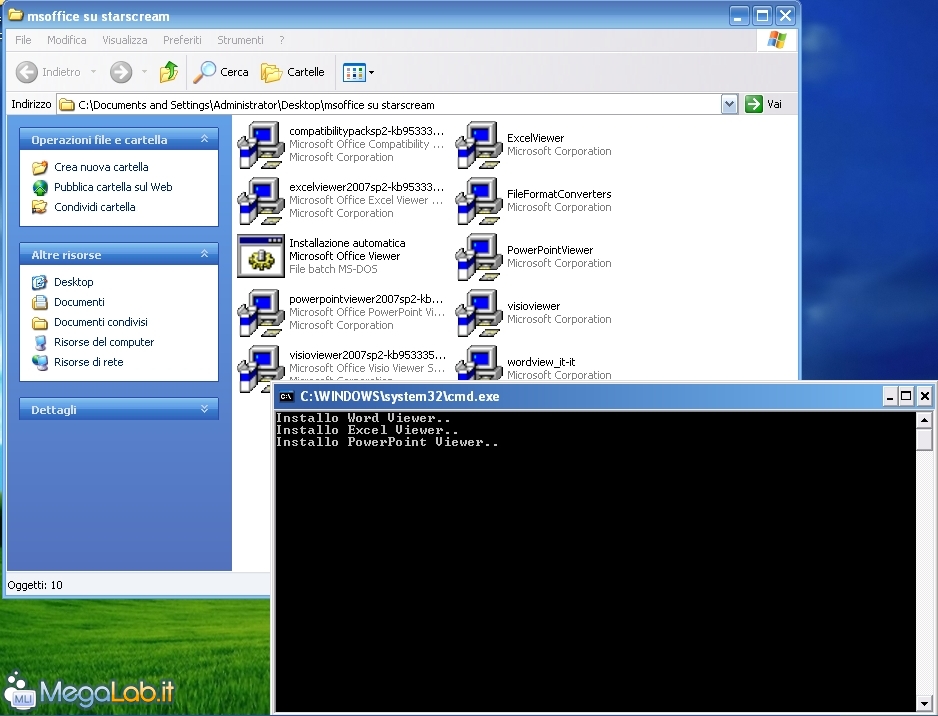Expand the Dettagli panel
Viewport: 938px width, 716px height.
[x=205, y=409]
